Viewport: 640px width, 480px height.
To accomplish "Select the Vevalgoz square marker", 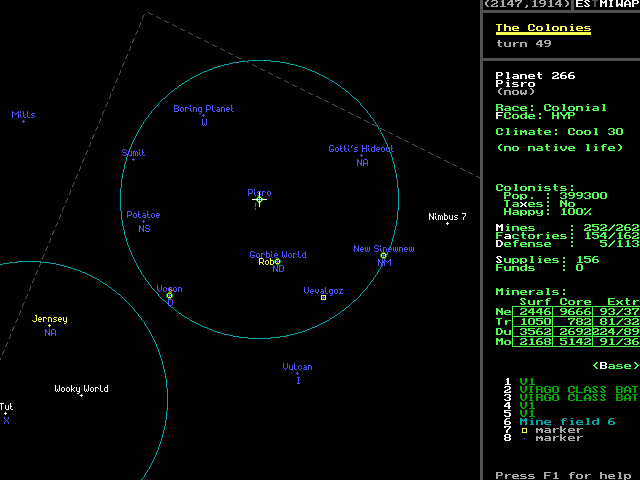I will click(323, 297).
